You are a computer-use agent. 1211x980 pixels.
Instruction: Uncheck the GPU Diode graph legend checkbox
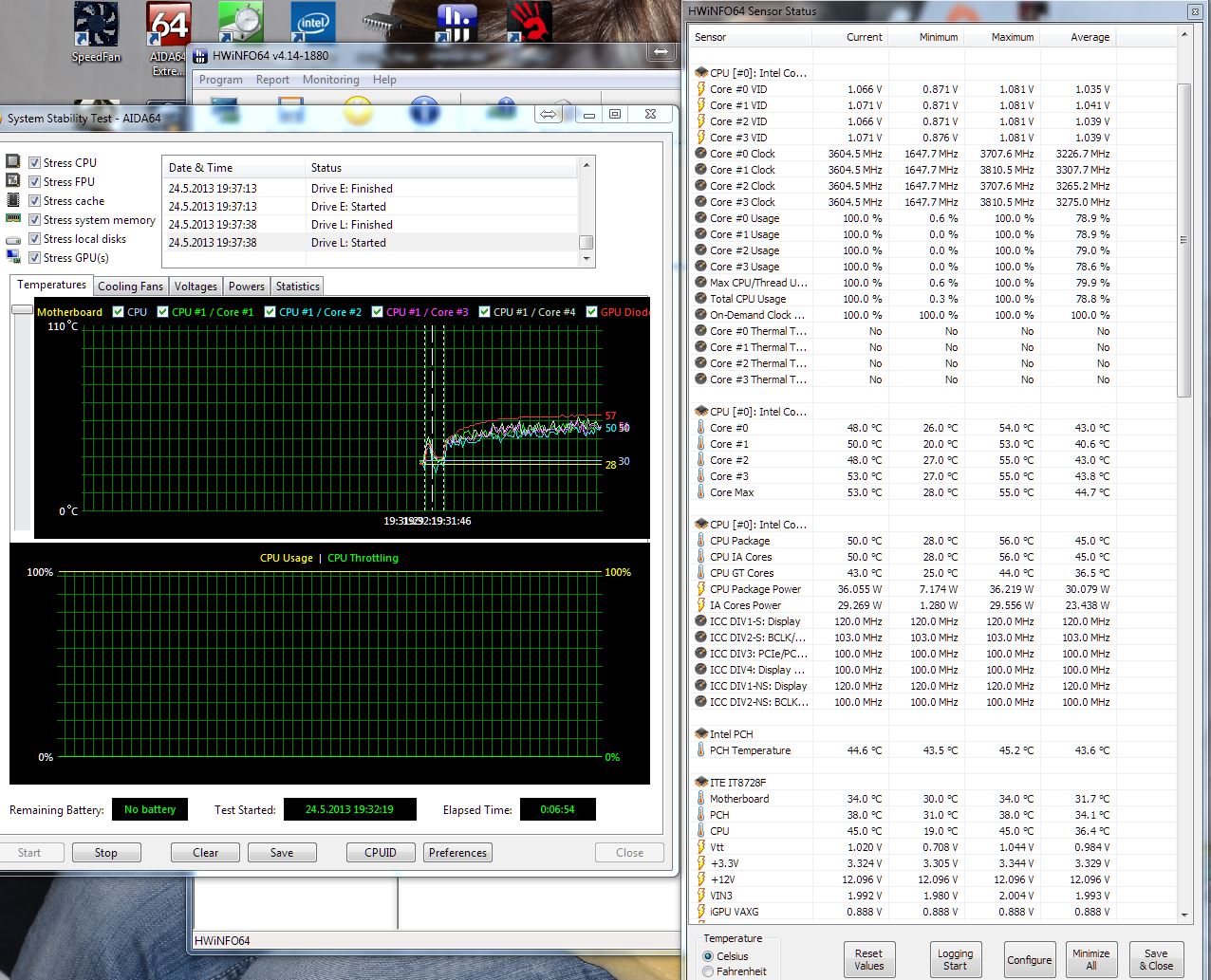[592, 311]
